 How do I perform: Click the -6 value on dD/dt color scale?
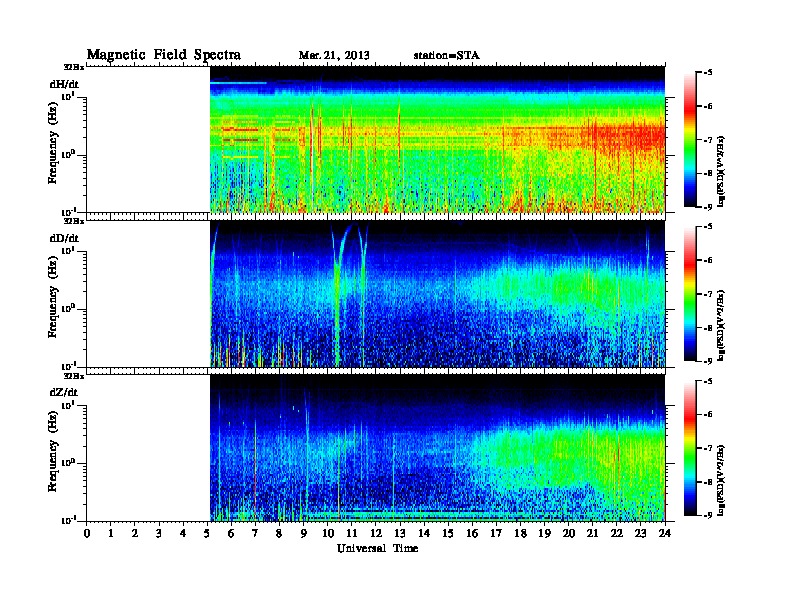click(x=708, y=260)
